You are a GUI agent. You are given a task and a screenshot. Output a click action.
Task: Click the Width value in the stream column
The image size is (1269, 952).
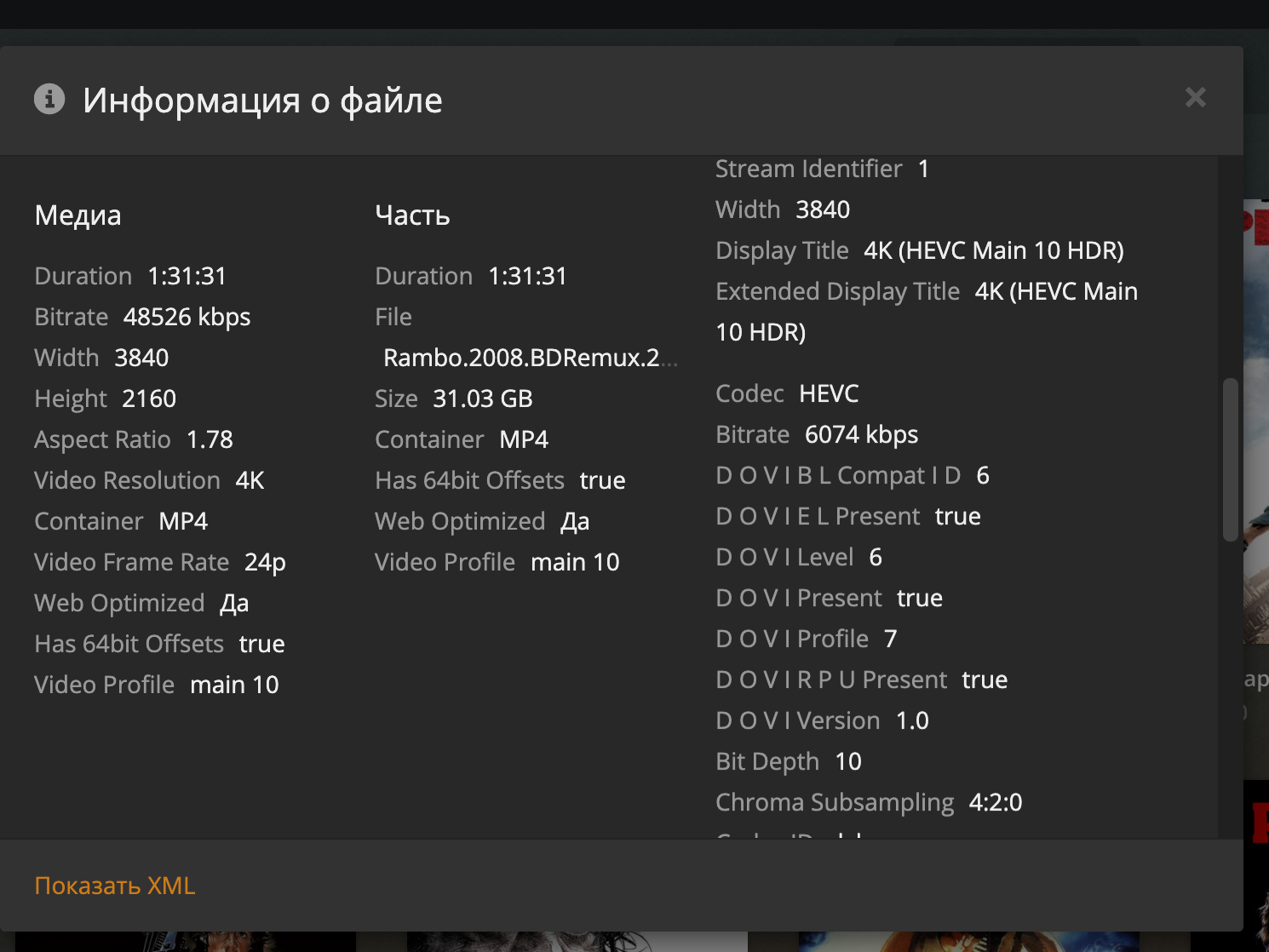coord(824,209)
